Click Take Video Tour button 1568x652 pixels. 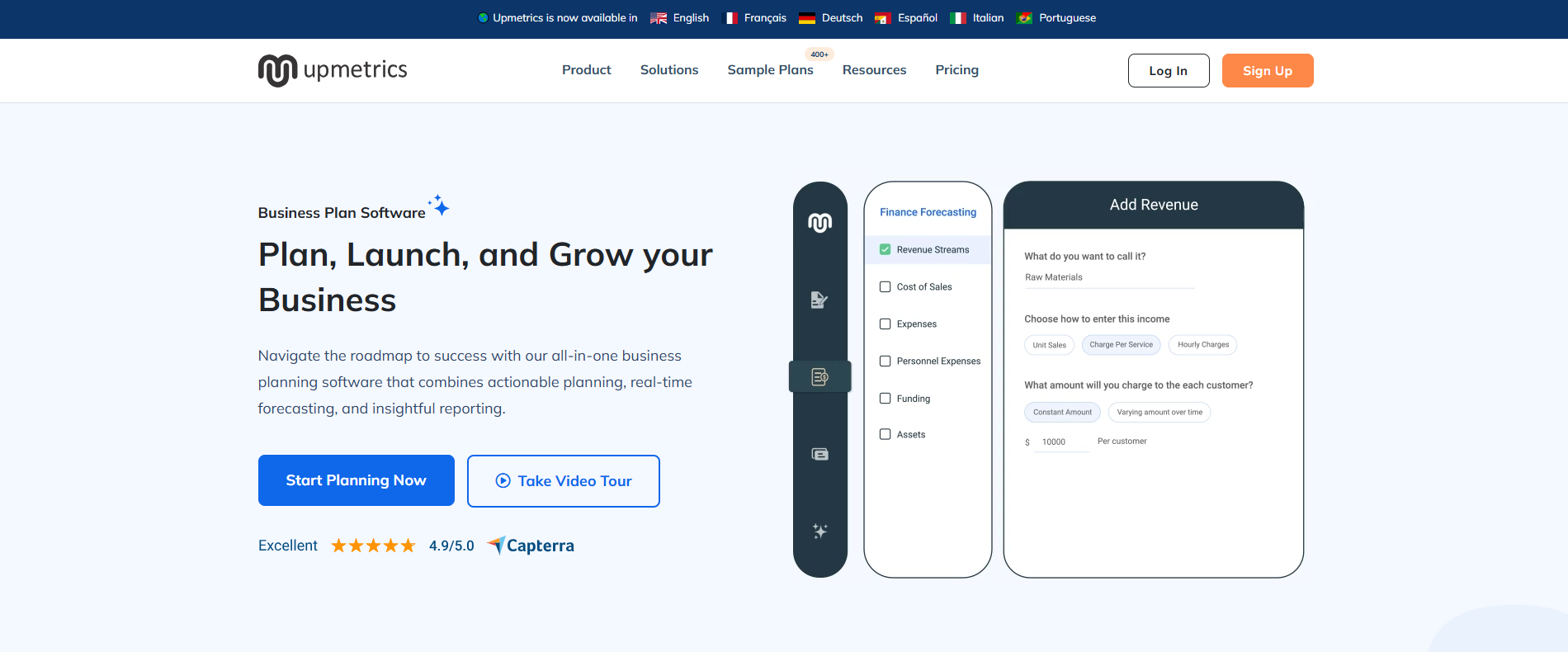tap(564, 481)
